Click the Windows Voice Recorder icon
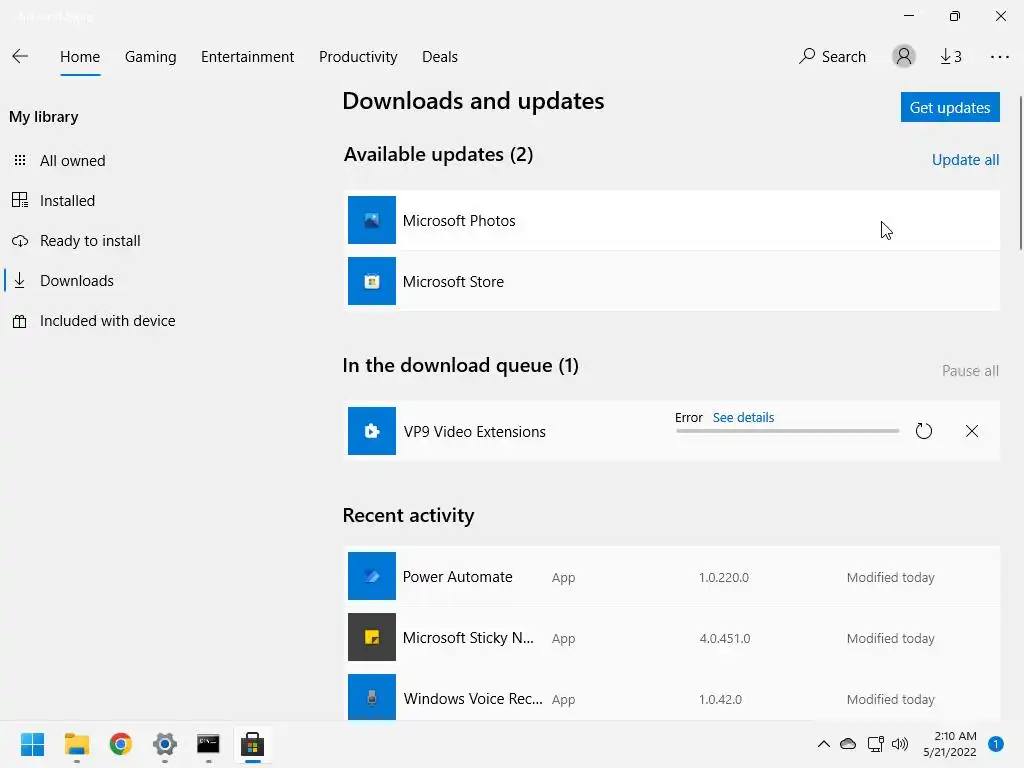The height and width of the screenshot is (768, 1024). 372,697
